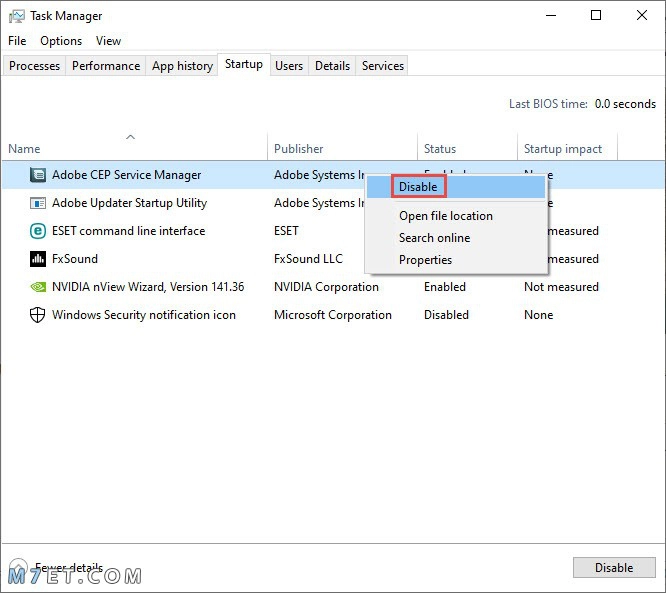The height and width of the screenshot is (593, 666).
Task: Select the ESET command line interface row
Action: pos(333,231)
